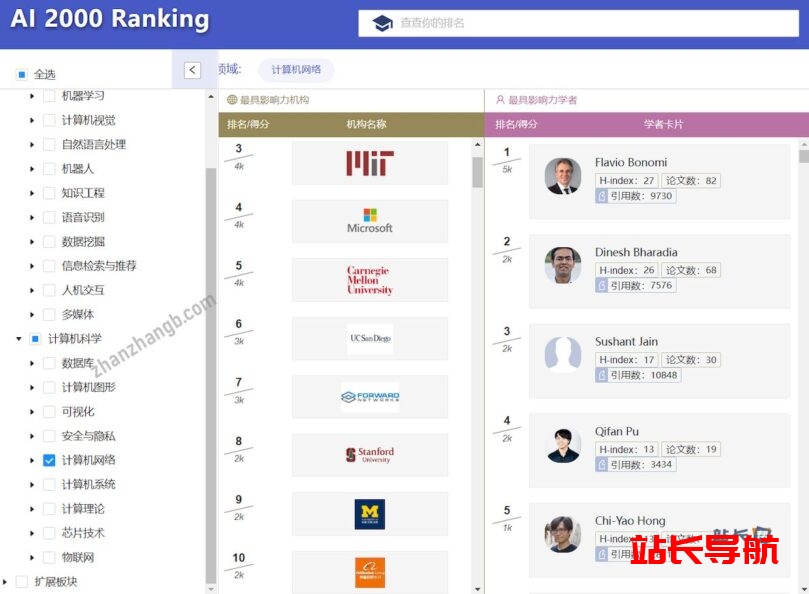View Chi-Yao Hong's profile photo

point(563,534)
